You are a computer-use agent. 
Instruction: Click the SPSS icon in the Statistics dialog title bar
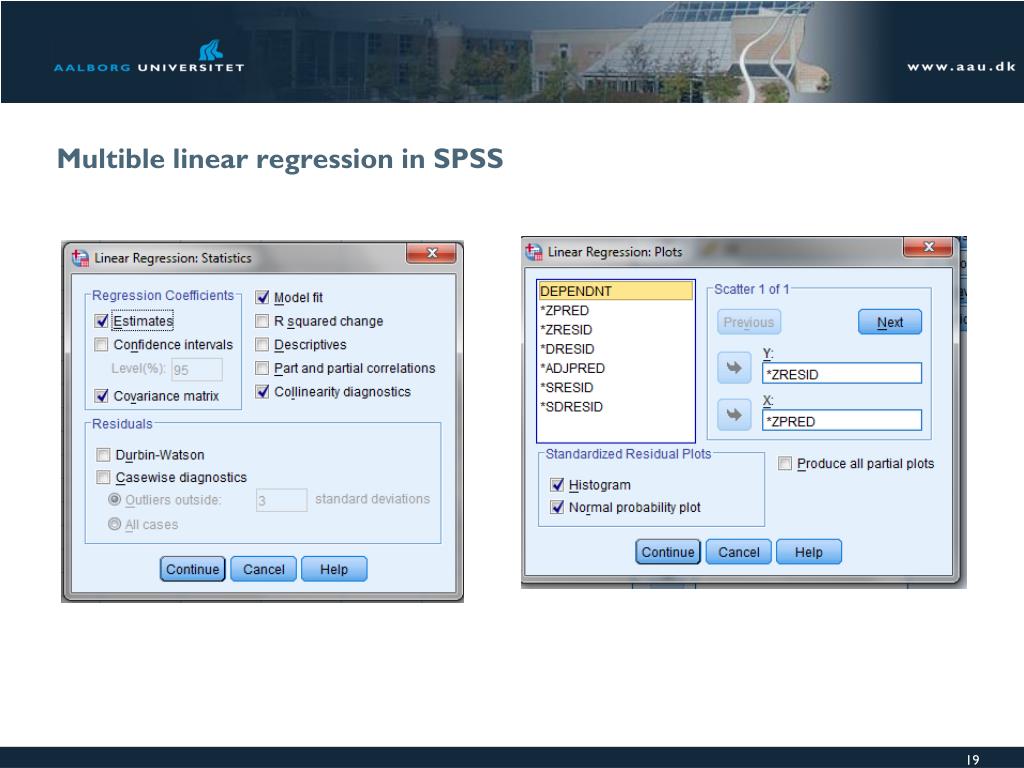pyautogui.click(x=80, y=258)
